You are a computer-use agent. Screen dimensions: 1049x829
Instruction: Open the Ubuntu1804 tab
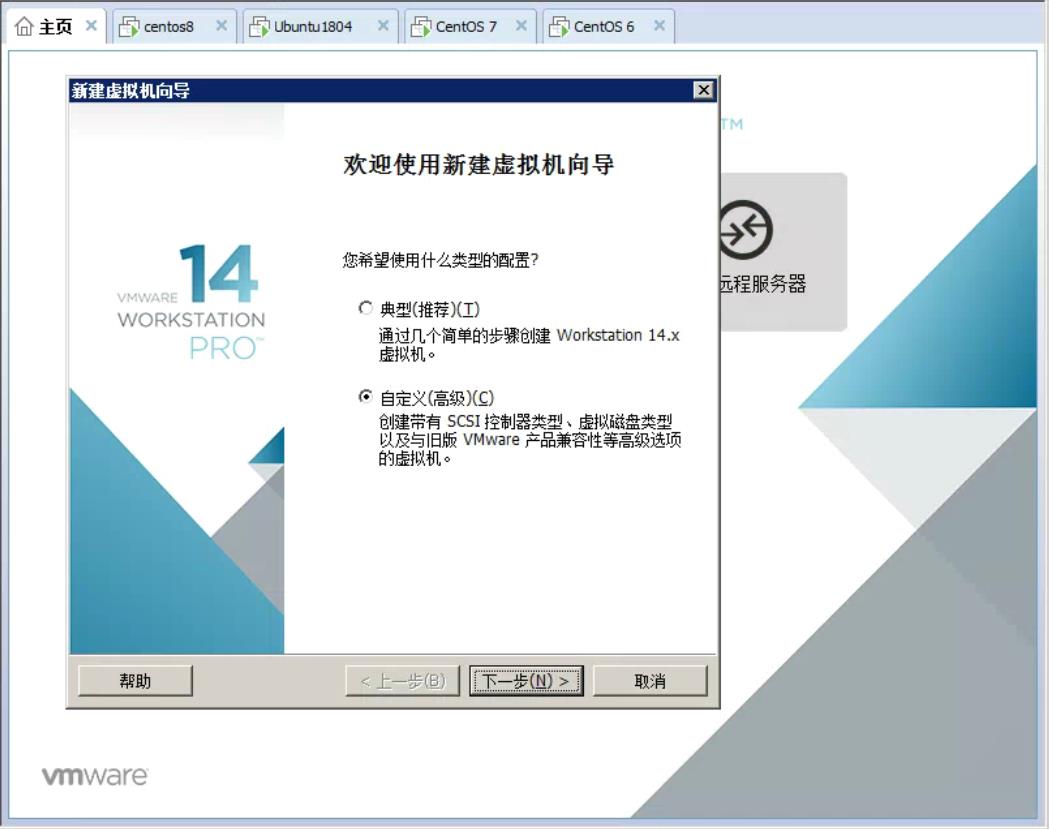point(312,27)
